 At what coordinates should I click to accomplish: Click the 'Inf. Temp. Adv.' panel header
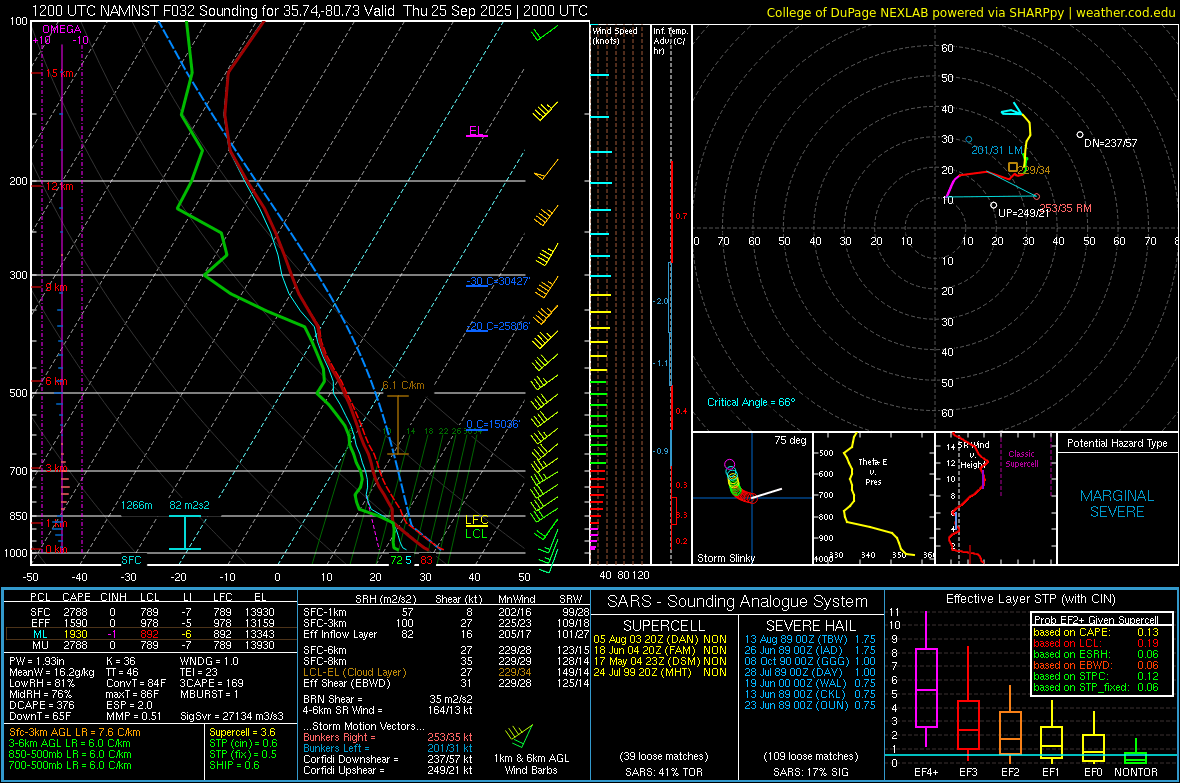pos(670,41)
